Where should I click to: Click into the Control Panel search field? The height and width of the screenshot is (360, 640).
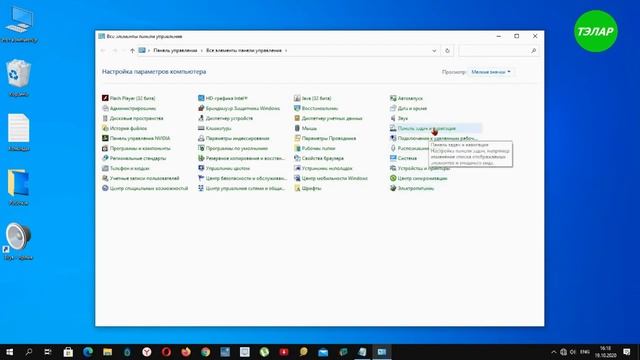(x=498, y=51)
